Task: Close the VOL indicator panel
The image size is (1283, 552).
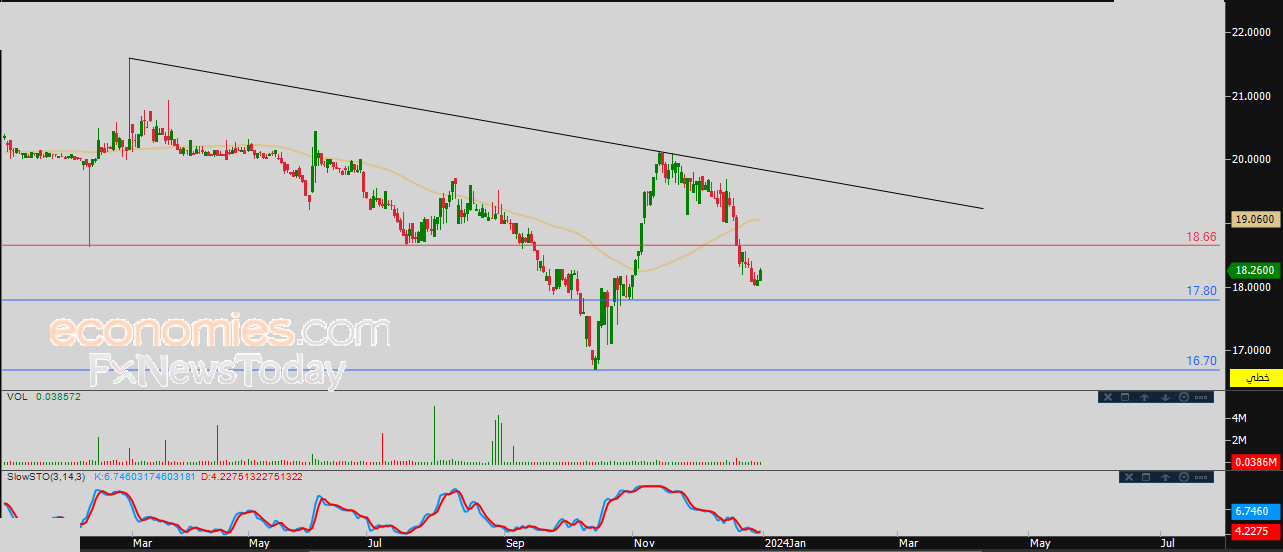Action: click(1107, 397)
